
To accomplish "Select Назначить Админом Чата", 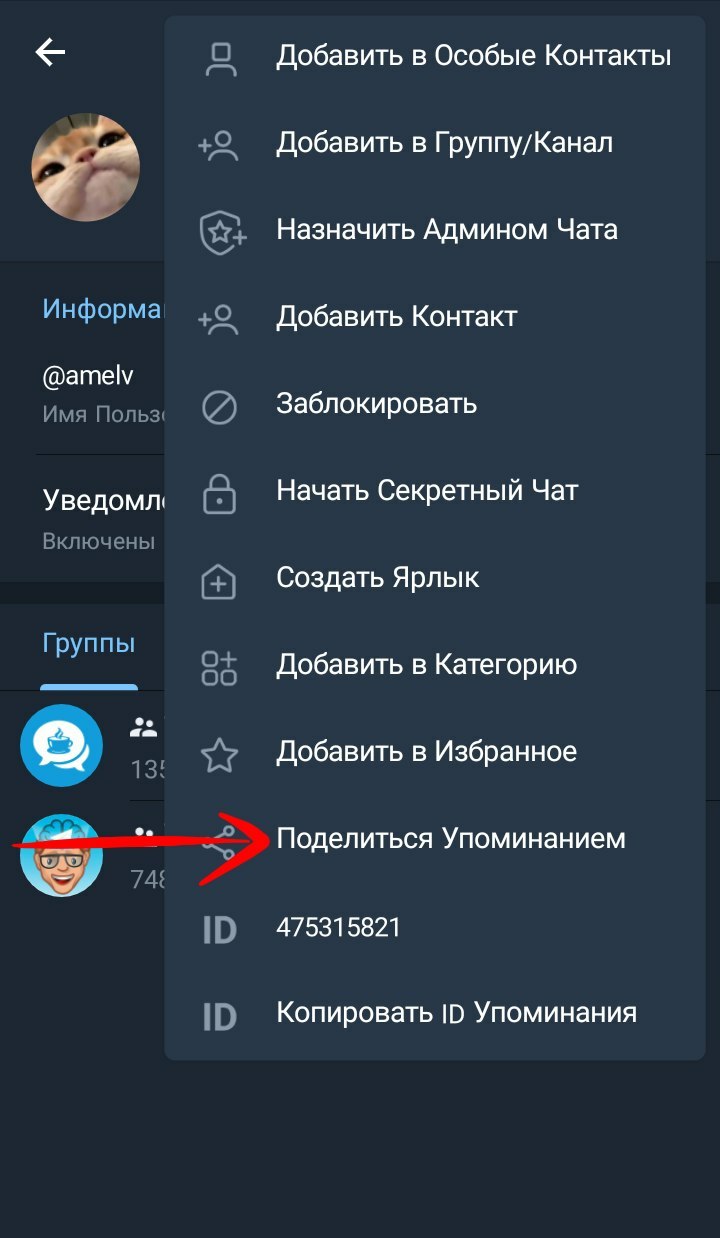I will (447, 230).
